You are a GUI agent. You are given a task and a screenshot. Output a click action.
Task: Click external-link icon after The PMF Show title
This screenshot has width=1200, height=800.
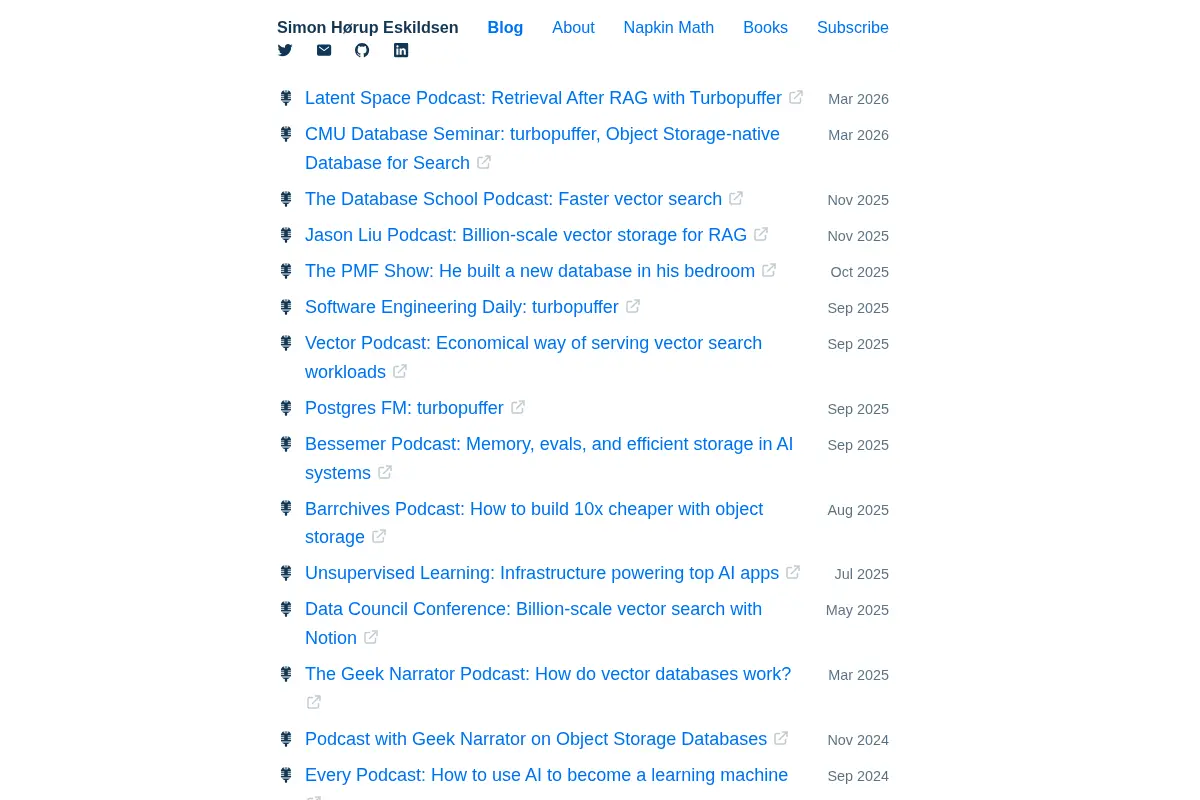tap(769, 270)
